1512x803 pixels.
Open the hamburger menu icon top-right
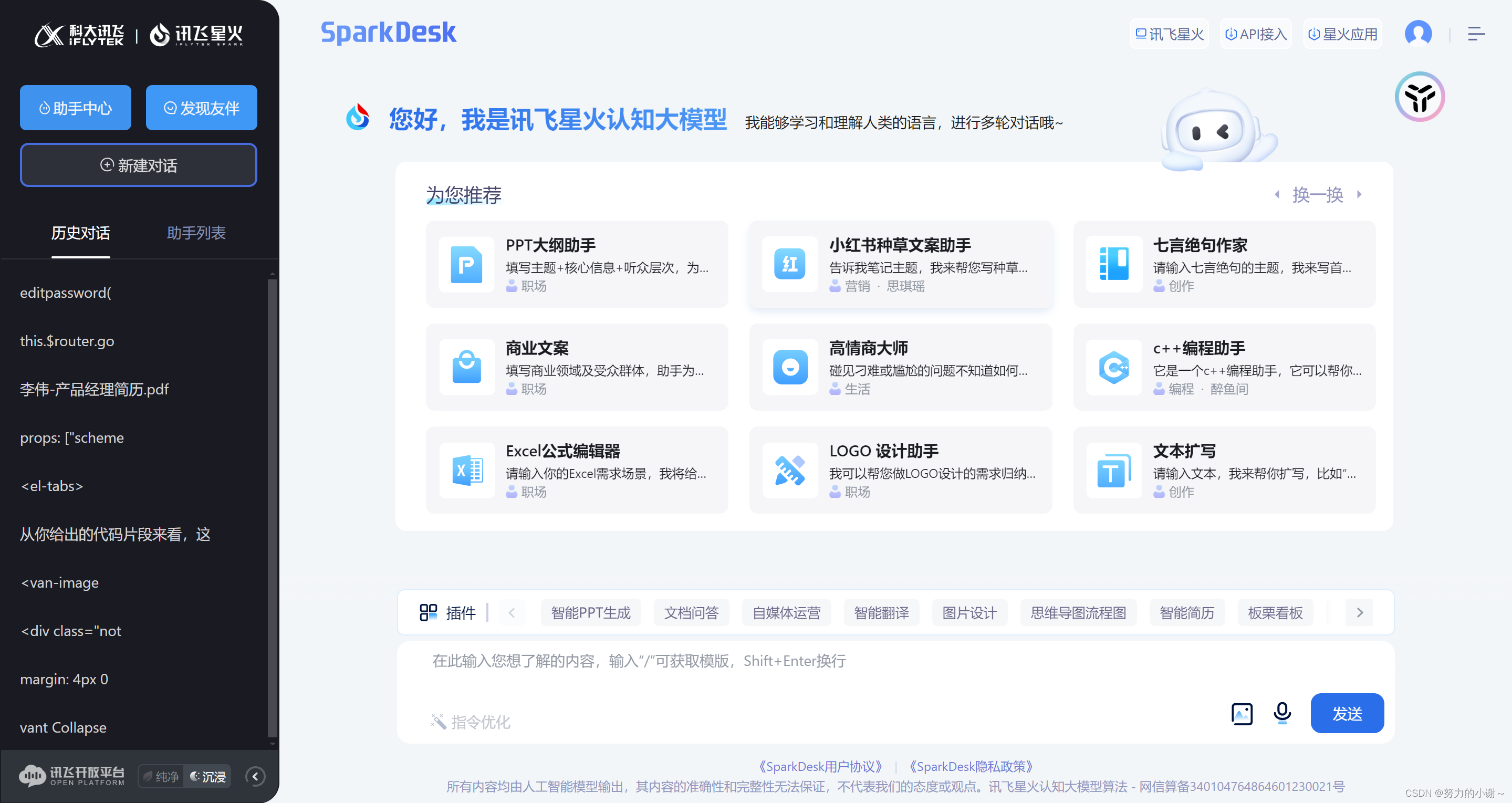point(1476,34)
